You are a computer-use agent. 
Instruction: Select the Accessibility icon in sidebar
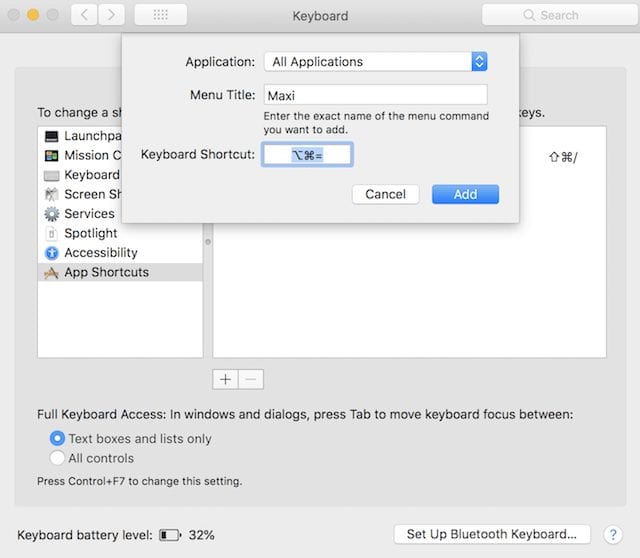[52, 253]
